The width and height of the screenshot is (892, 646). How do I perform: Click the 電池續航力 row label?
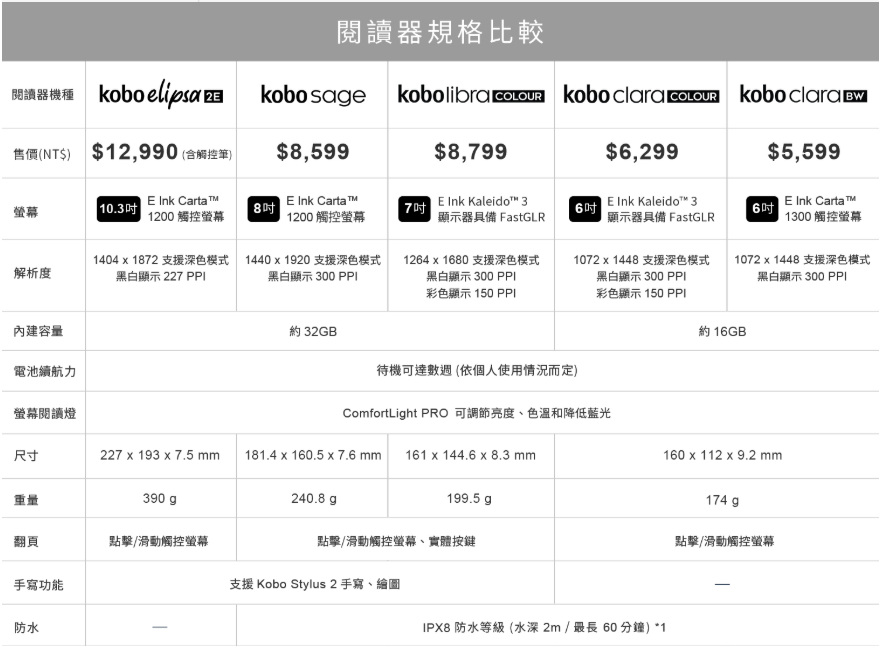click(x=45, y=371)
